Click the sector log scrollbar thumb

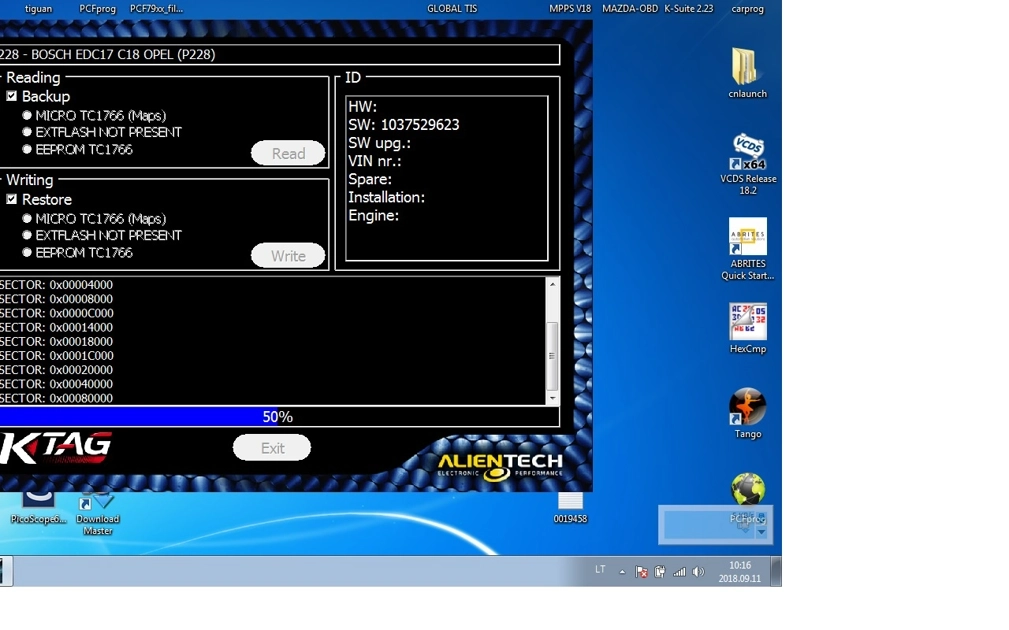[552, 355]
